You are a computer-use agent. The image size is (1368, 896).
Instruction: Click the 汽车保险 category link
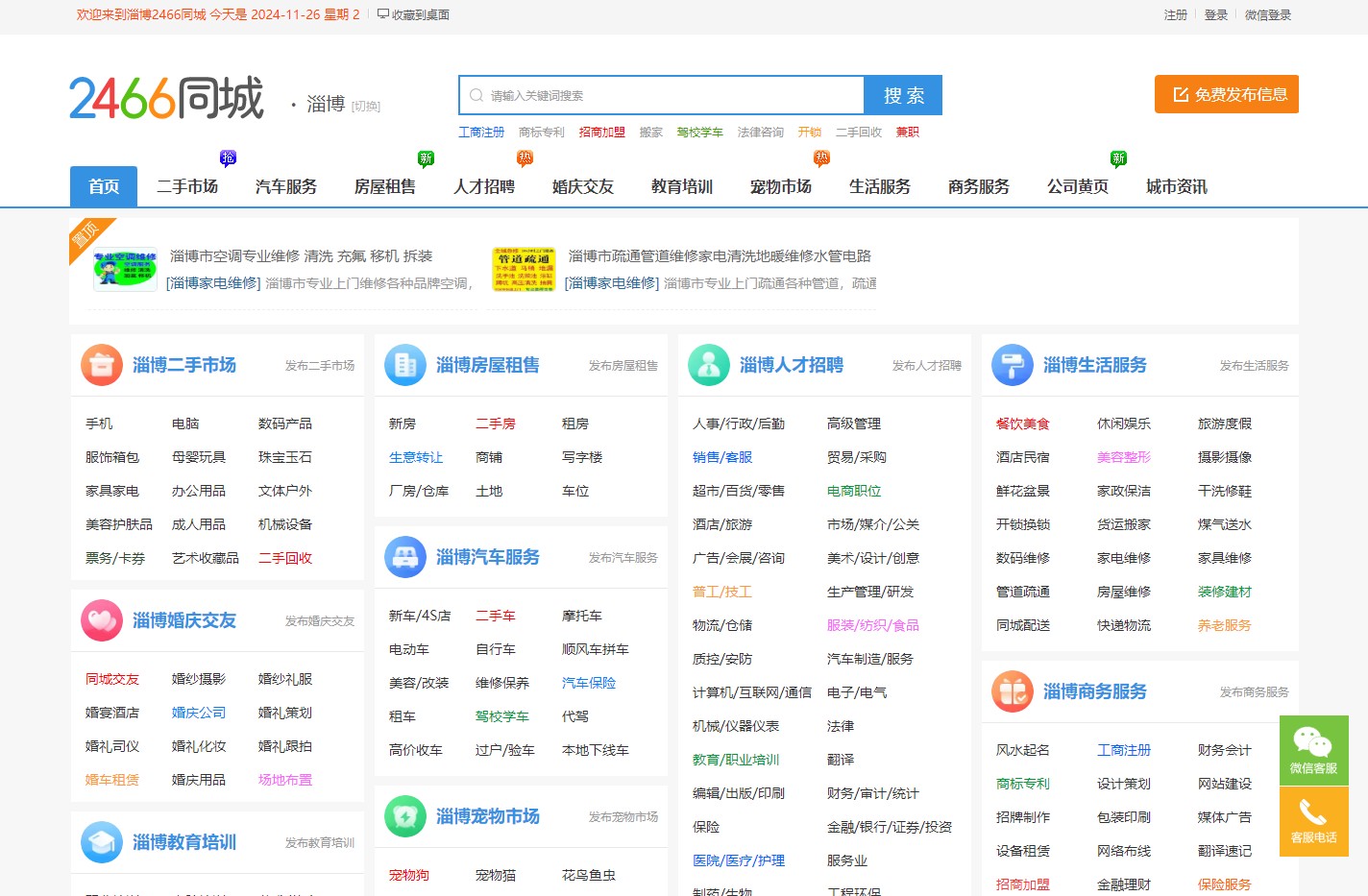point(589,683)
